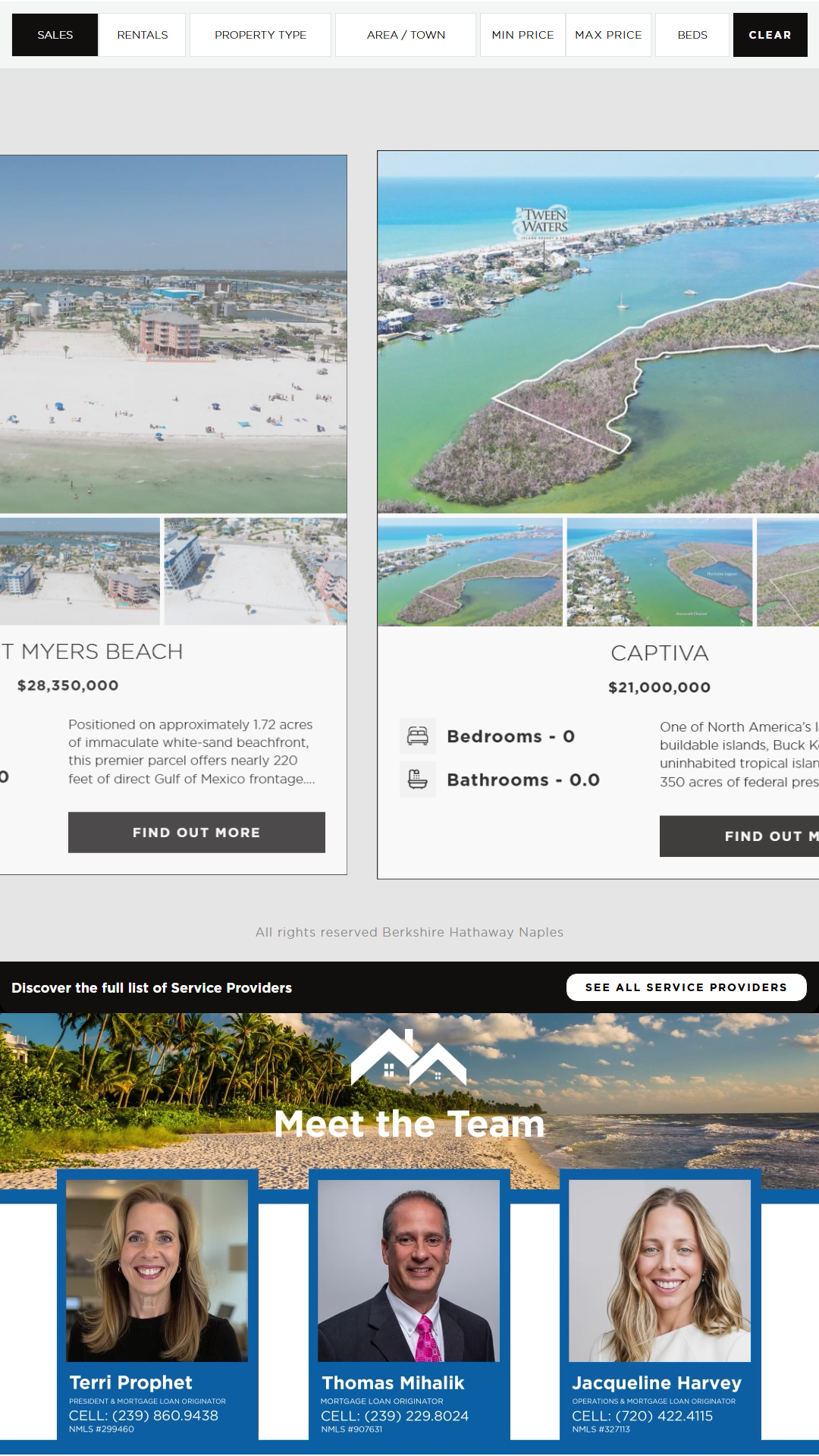Open the Min Price dropdown
819x1456 pixels.
[522, 35]
